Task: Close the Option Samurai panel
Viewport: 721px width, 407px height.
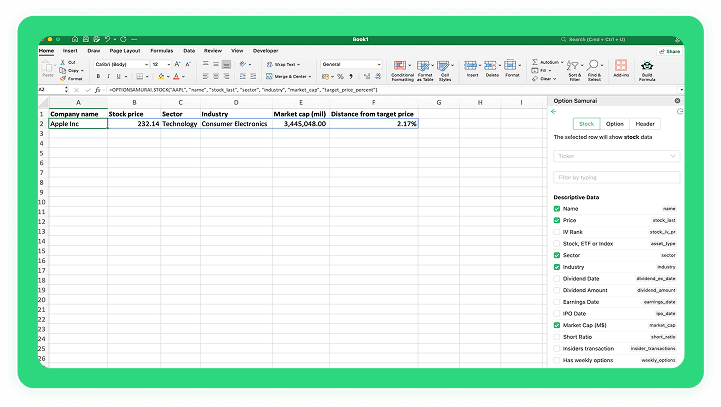Action: pyautogui.click(x=677, y=101)
